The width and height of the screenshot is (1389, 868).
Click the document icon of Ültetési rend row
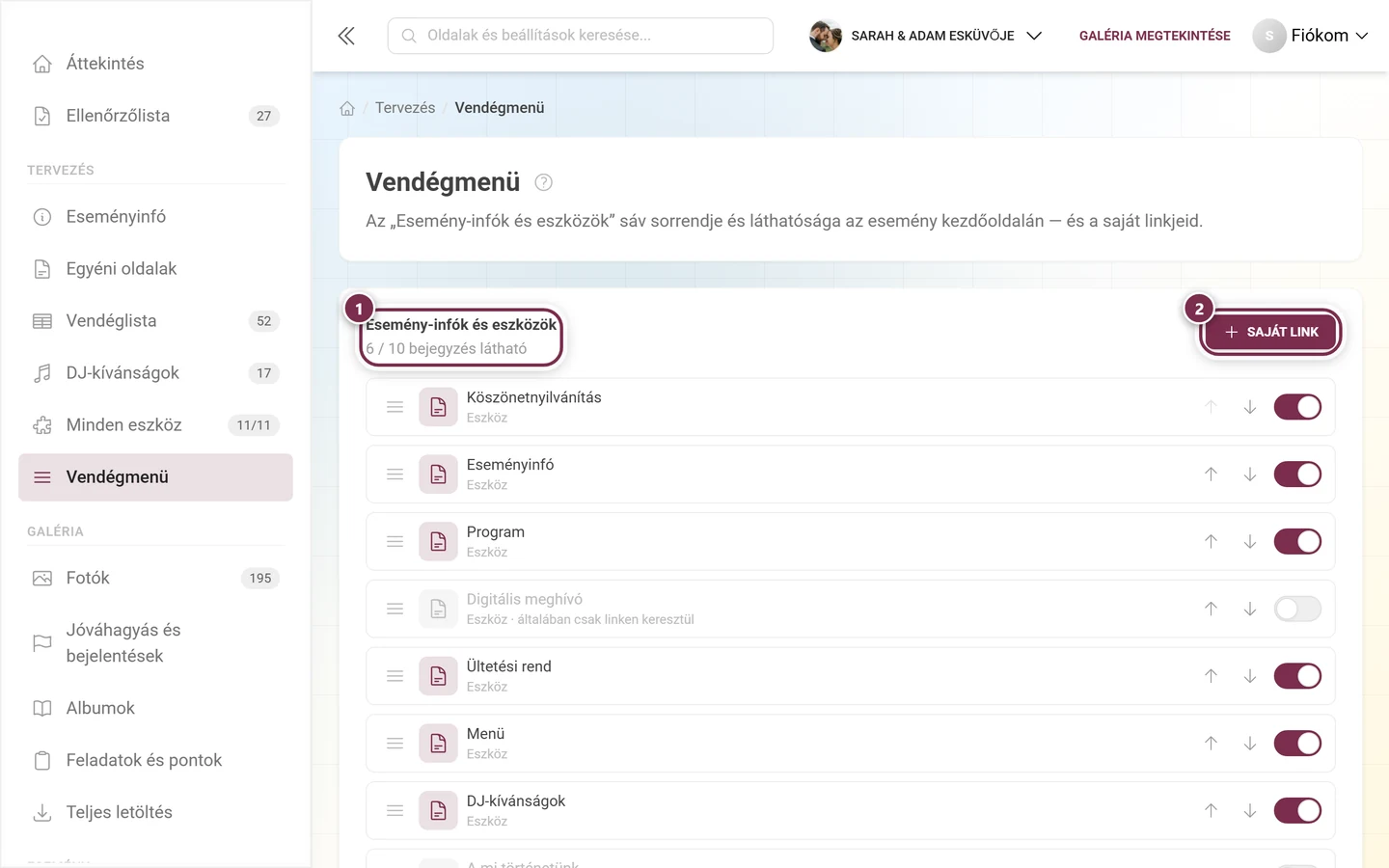438,676
